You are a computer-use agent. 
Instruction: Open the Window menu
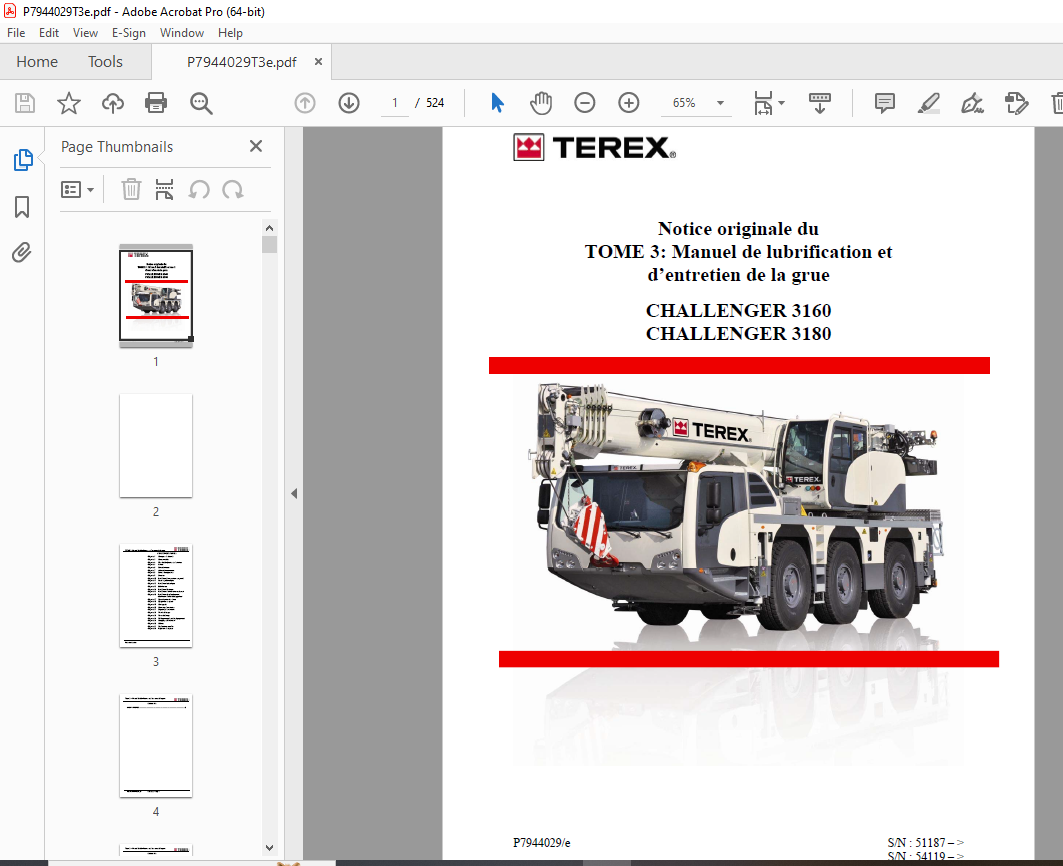point(182,33)
